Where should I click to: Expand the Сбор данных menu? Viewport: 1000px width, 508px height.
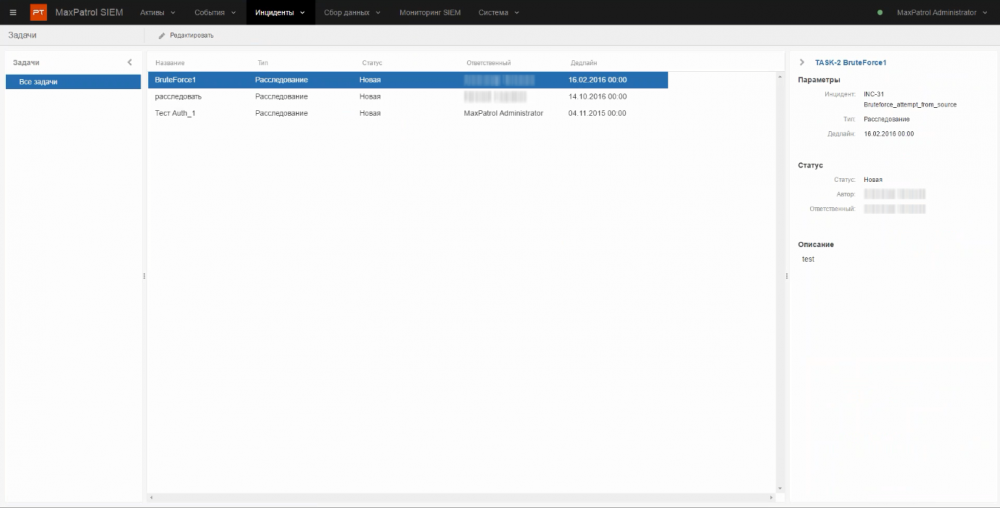pyautogui.click(x=352, y=12)
